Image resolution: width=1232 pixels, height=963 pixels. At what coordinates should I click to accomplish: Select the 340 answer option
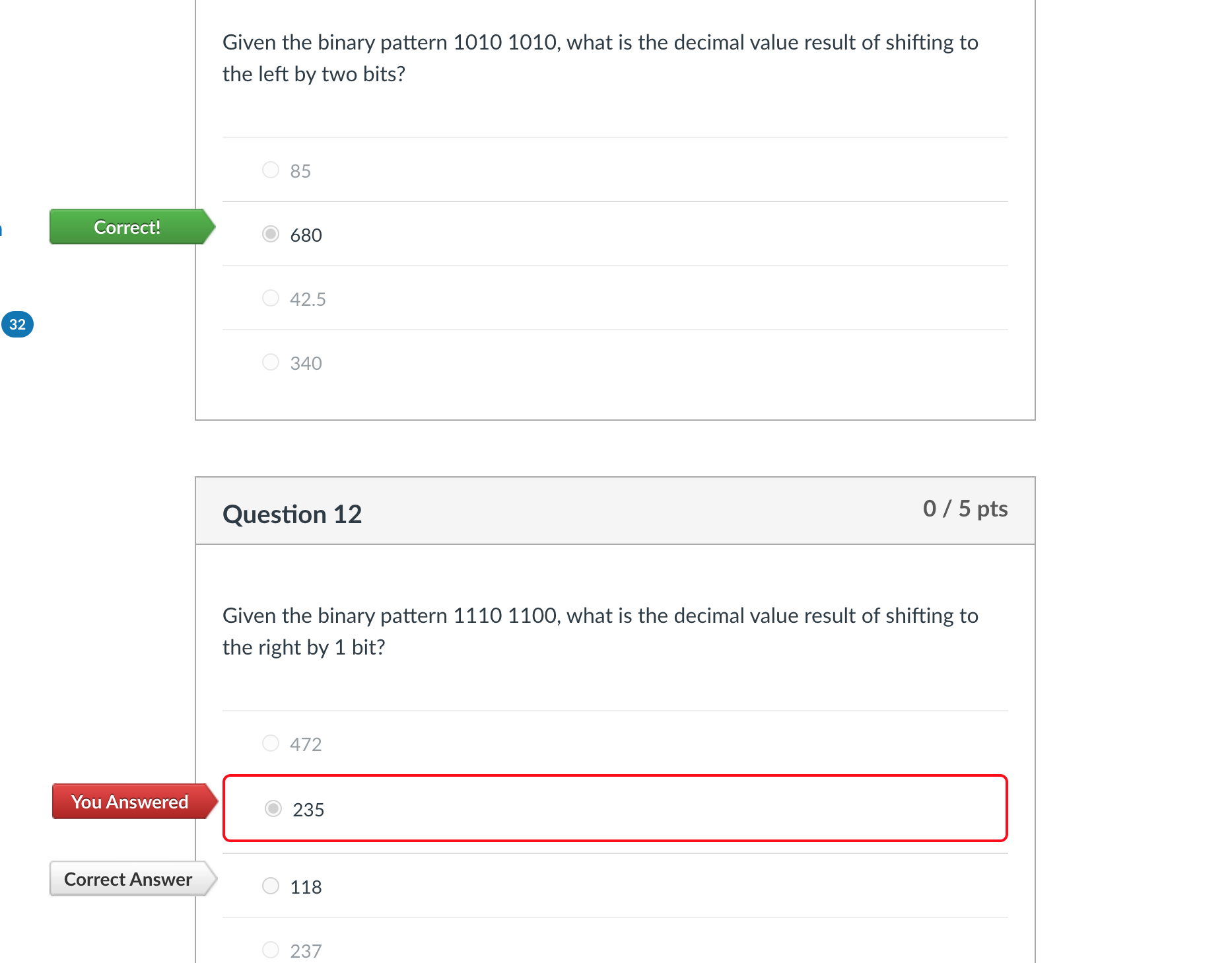[x=271, y=362]
